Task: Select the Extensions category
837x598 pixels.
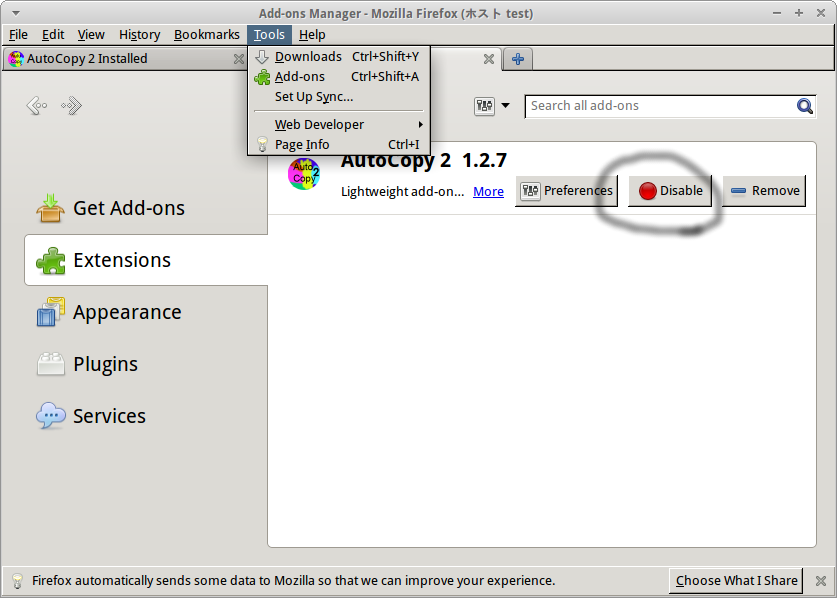Action: [x=145, y=260]
